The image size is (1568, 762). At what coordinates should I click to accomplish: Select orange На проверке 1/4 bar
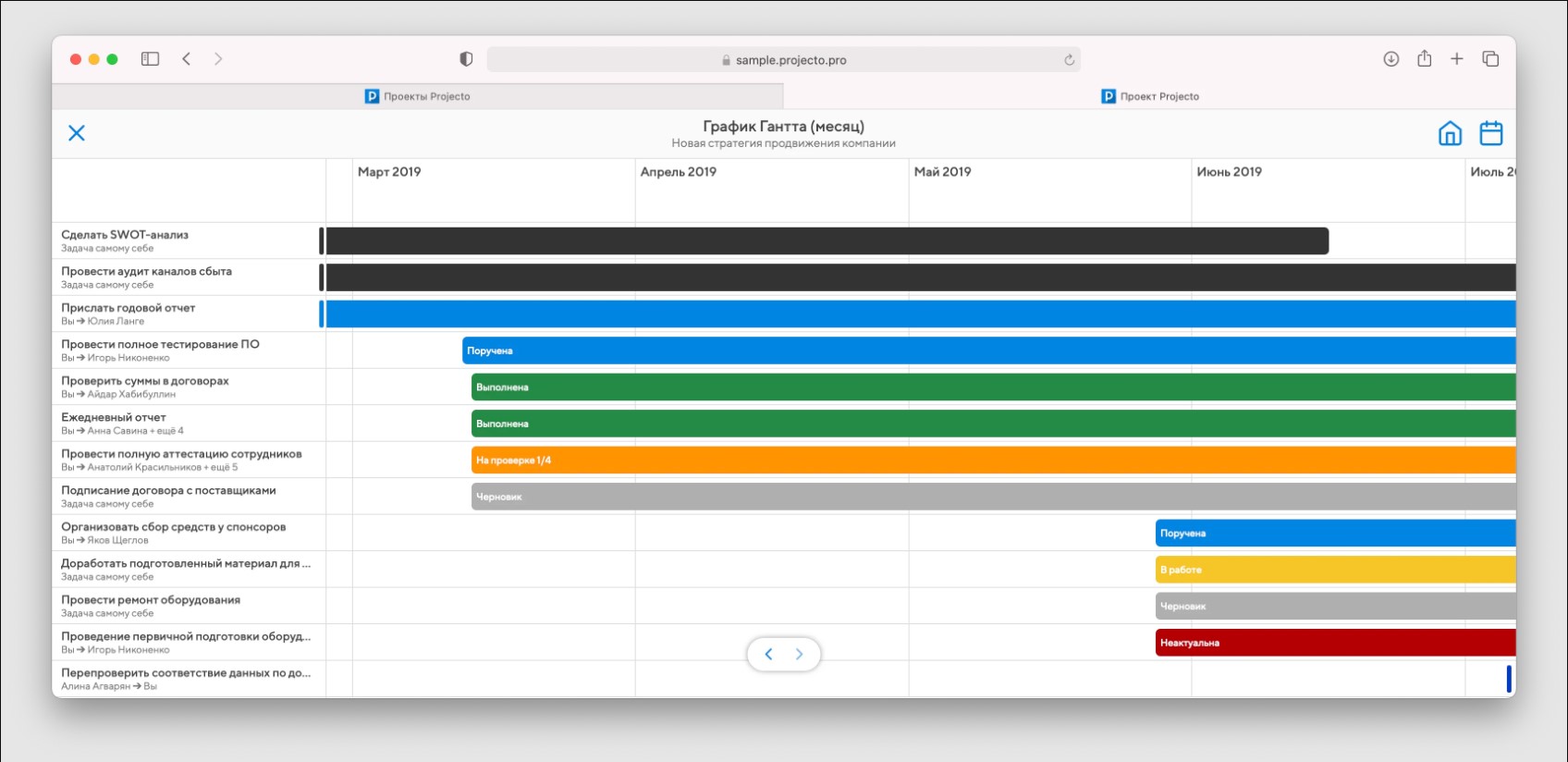point(994,461)
